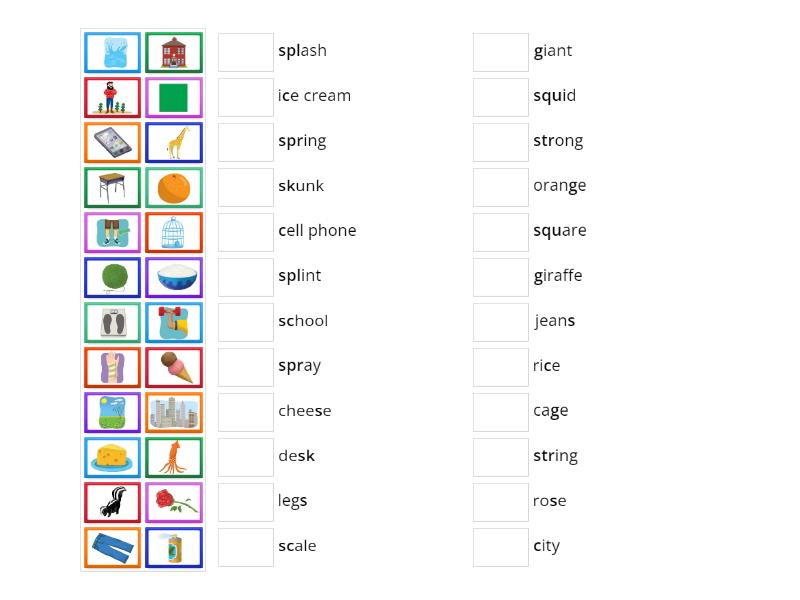Select the bathroom scale picture

(112, 322)
